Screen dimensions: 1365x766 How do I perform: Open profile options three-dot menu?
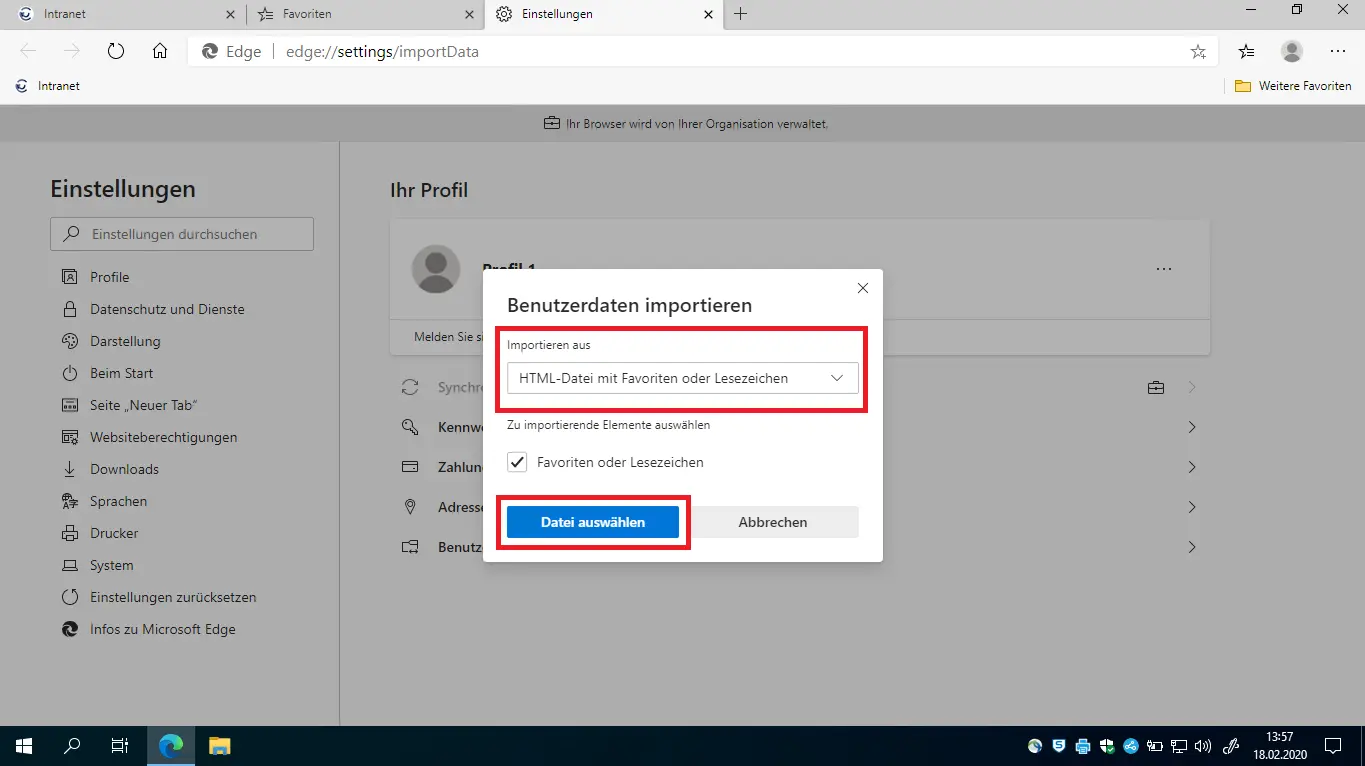click(1163, 269)
